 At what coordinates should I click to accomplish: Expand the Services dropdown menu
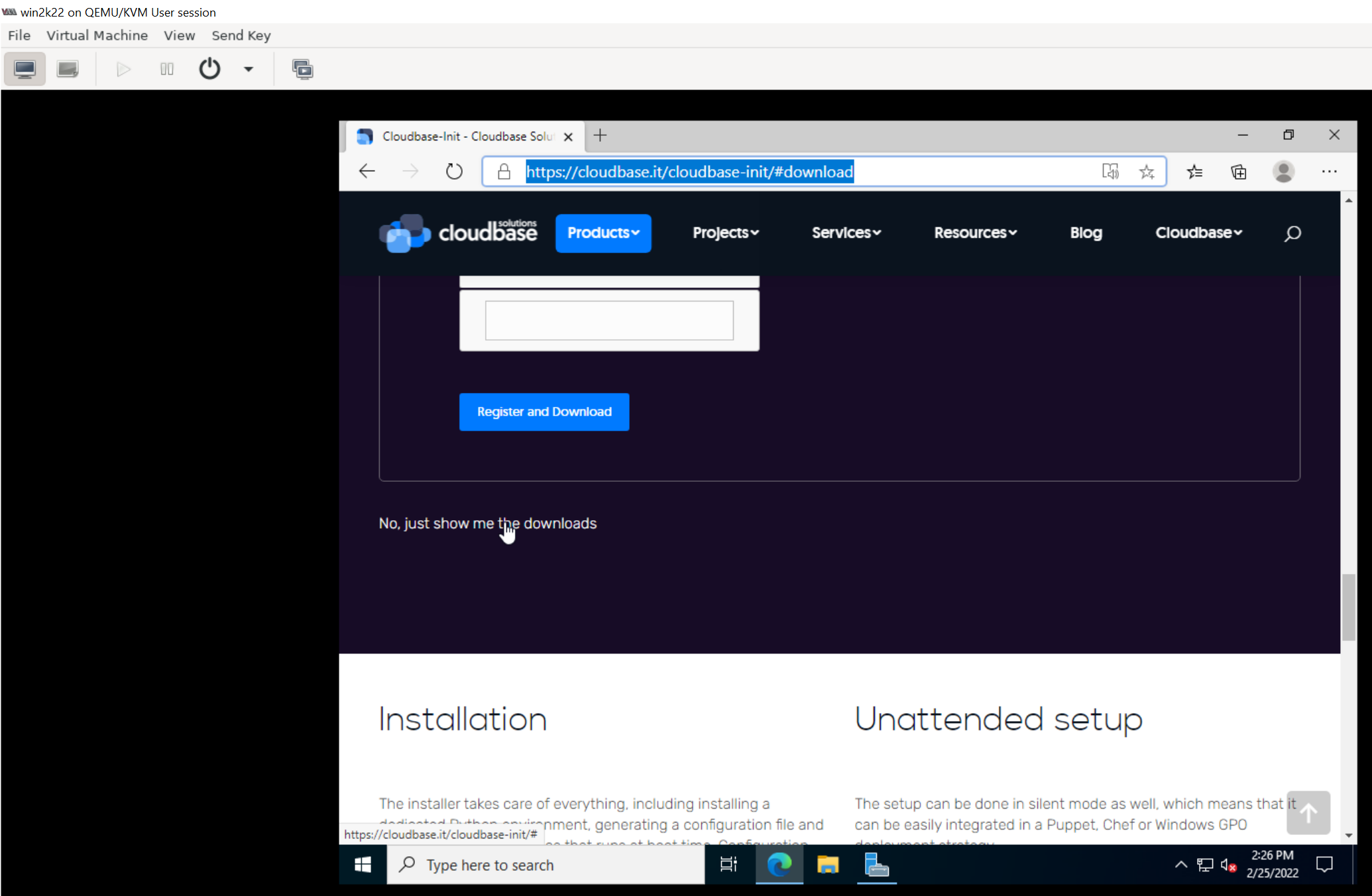(845, 232)
